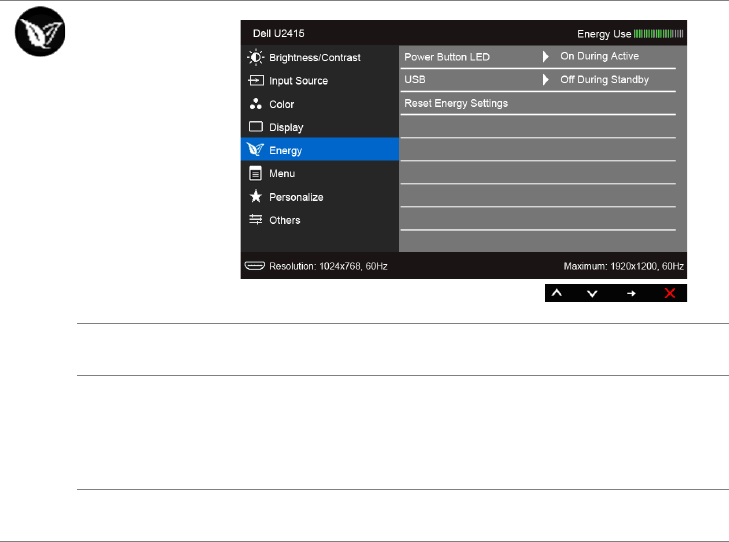Click the Energy leaf icon in menu
729x542 pixels.
(255, 149)
